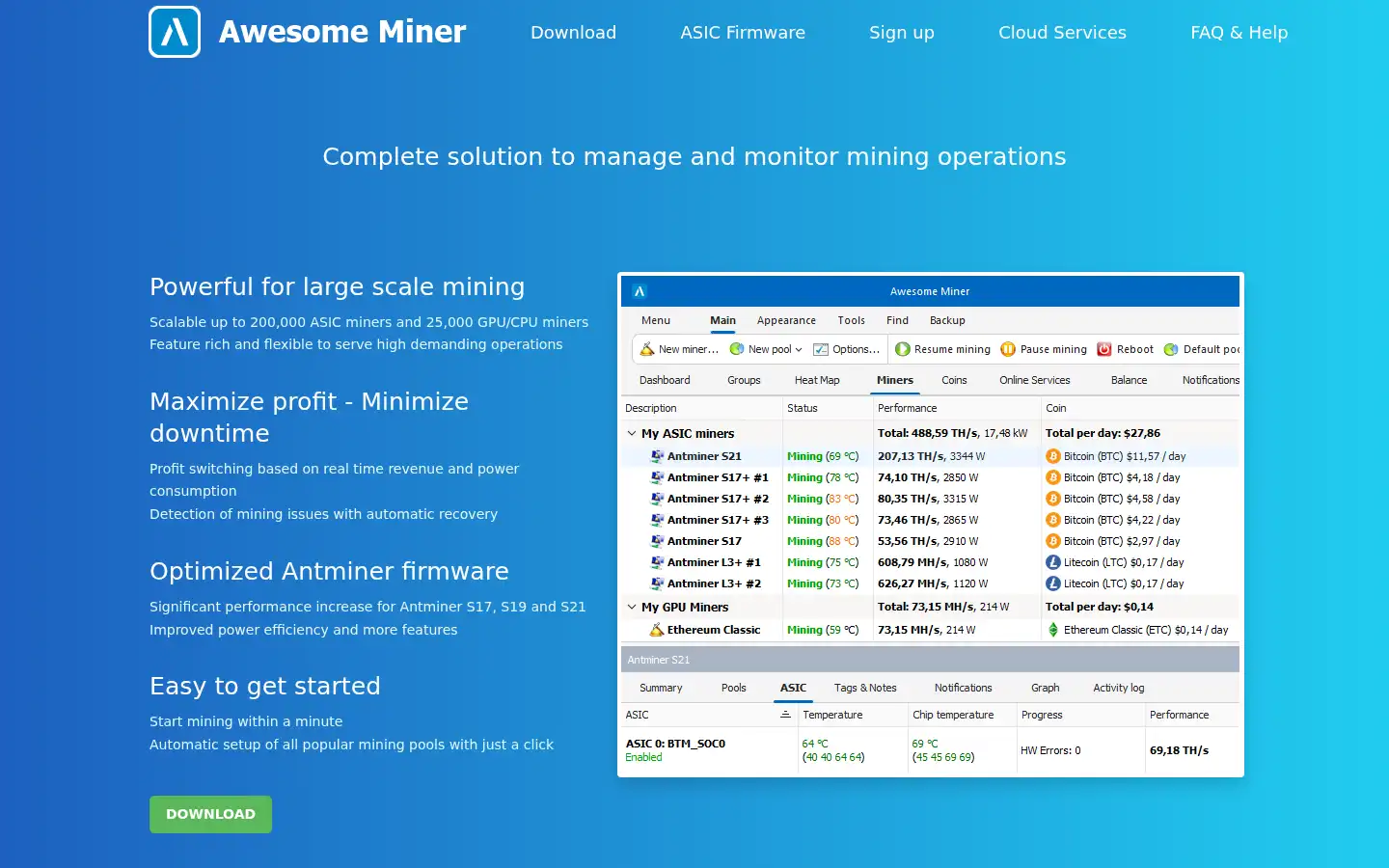Open the Online Services tab
Screen dimensions: 1389x868
point(1035,380)
